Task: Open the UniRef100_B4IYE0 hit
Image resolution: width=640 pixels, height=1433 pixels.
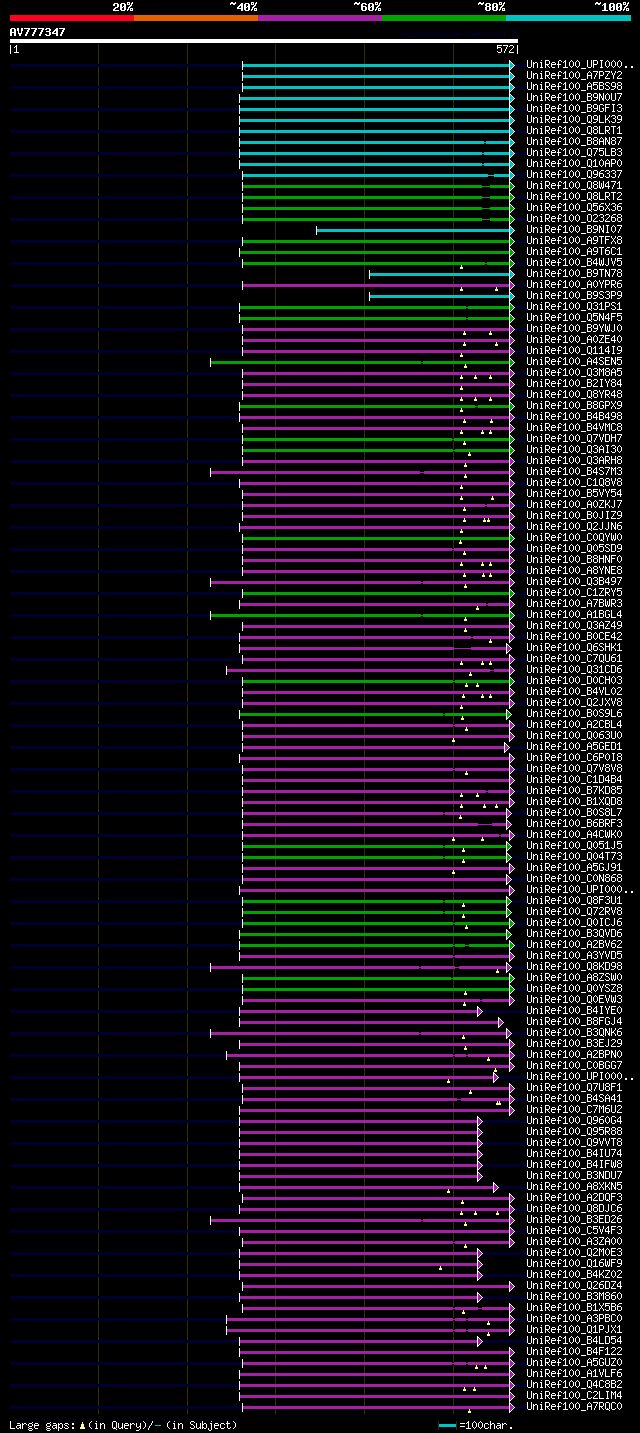Action: [x=574, y=1011]
